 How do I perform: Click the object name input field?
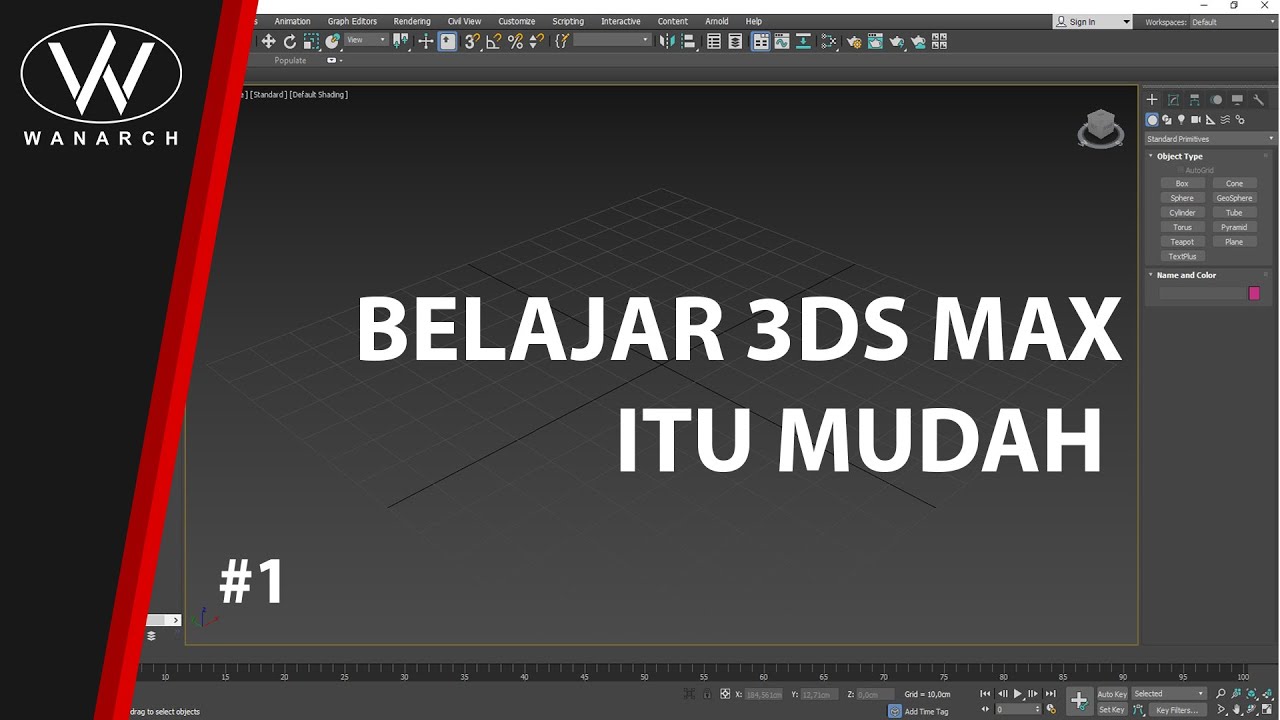1202,293
